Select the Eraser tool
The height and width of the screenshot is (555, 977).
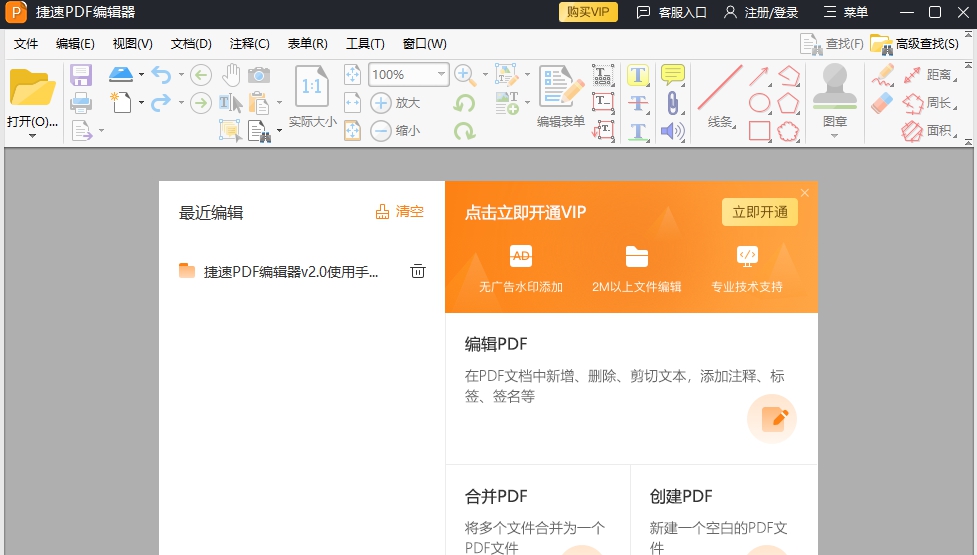[x=882, y=103]
